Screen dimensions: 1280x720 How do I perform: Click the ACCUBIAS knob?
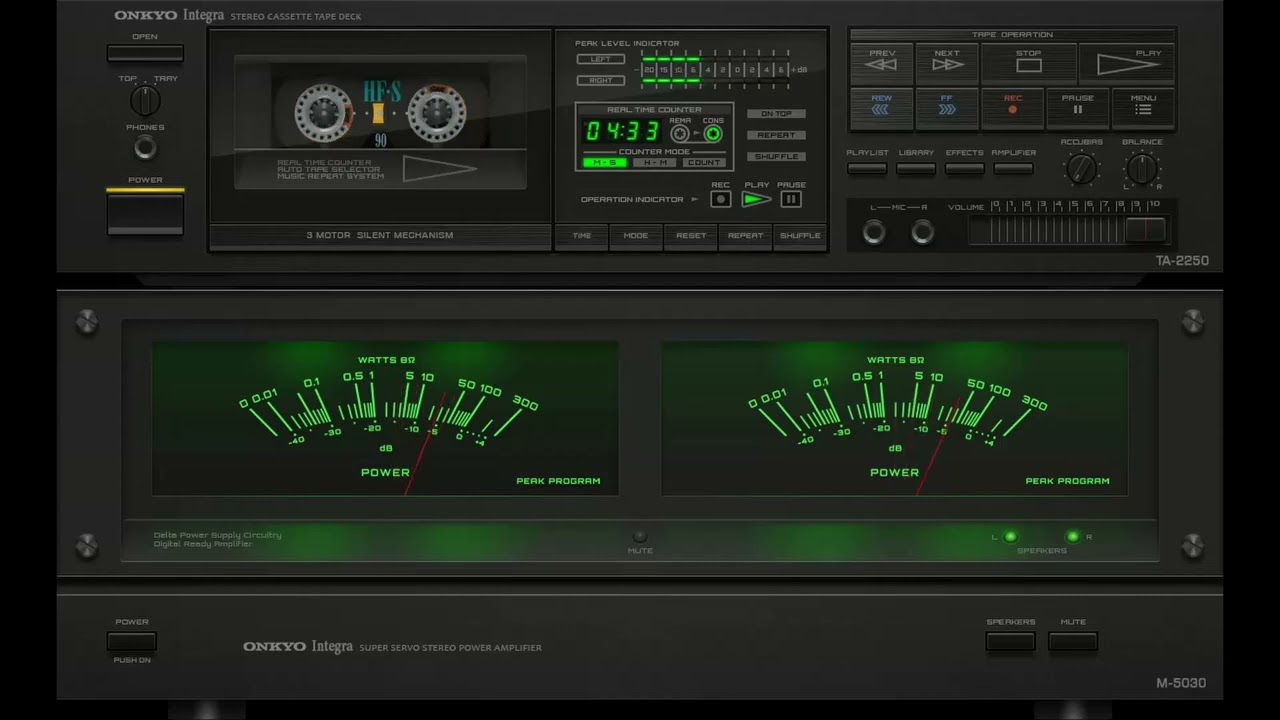pyautogui.click(x=1082, y=168)
